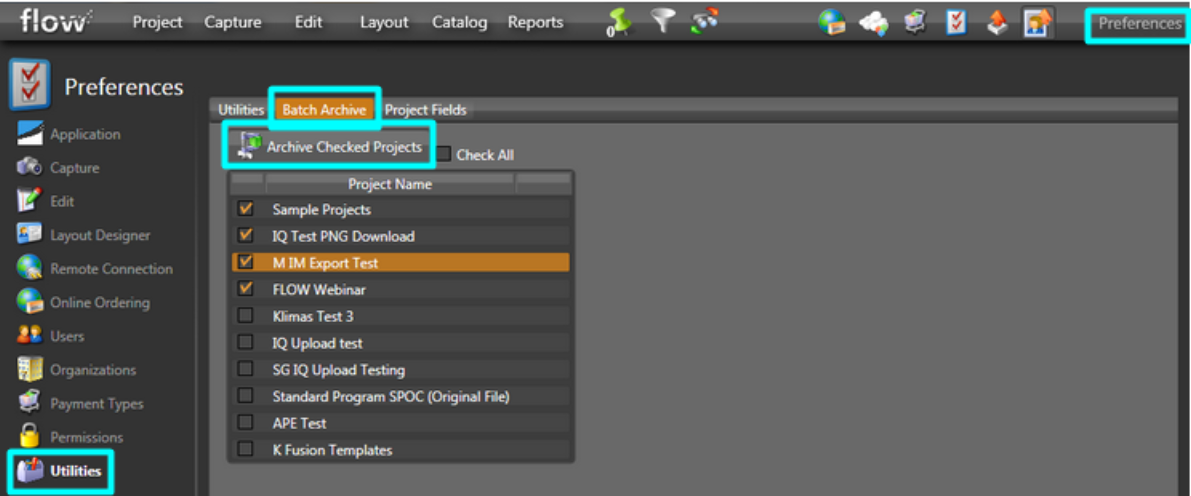Click the large Preferences checklist icon
The width and height of the screenshot is (1191, 496).
(30, 84)
